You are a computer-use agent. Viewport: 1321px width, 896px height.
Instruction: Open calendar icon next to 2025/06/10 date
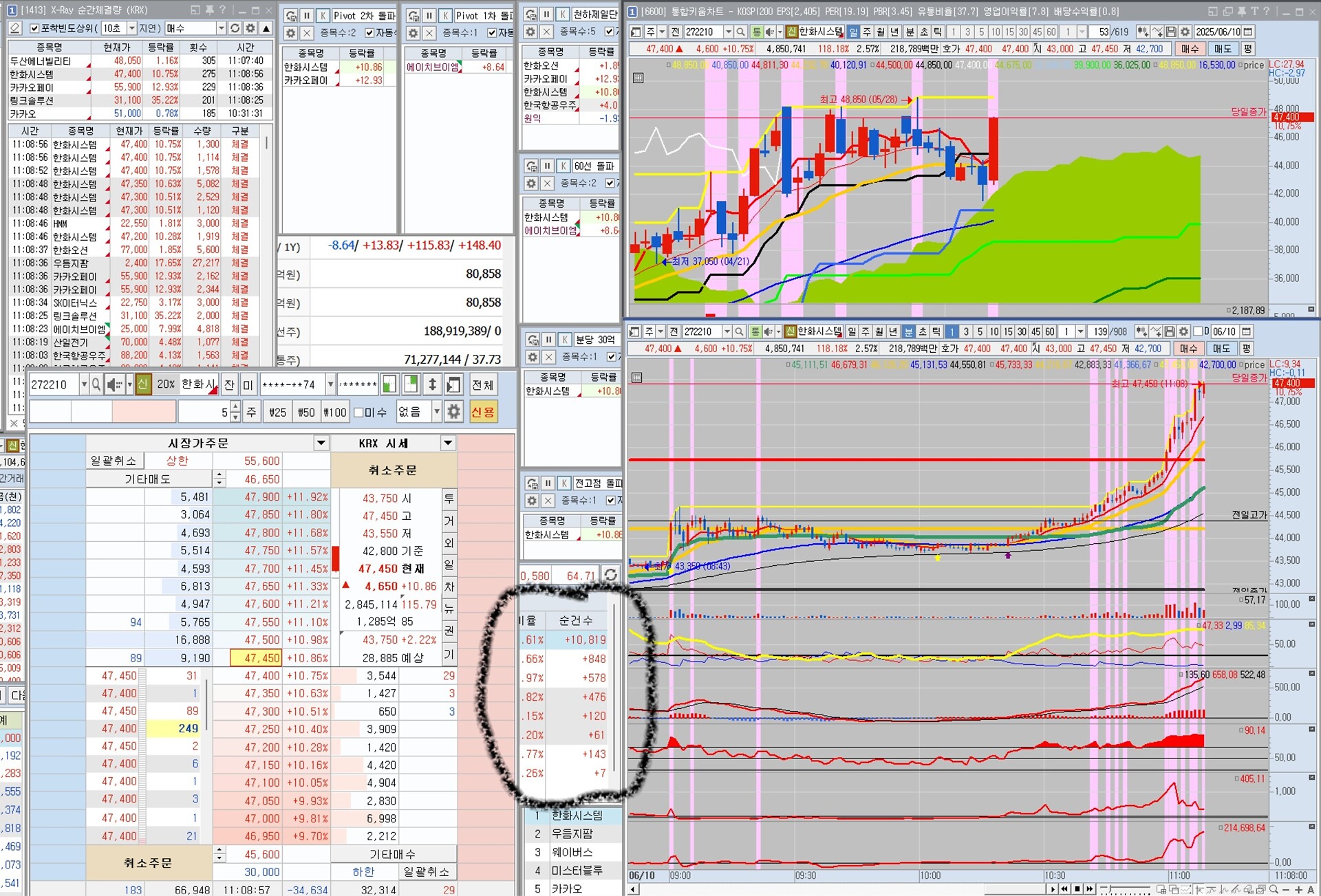tap(1248, 32)
